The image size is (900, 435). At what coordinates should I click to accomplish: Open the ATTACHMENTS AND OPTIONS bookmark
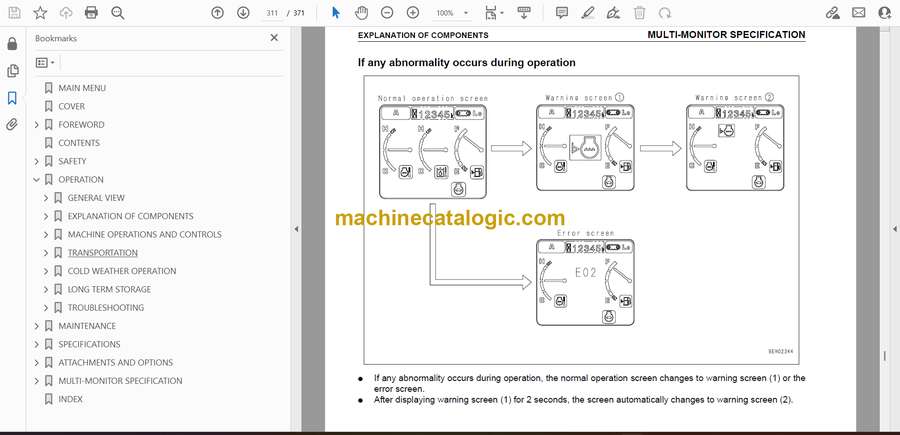115,363
